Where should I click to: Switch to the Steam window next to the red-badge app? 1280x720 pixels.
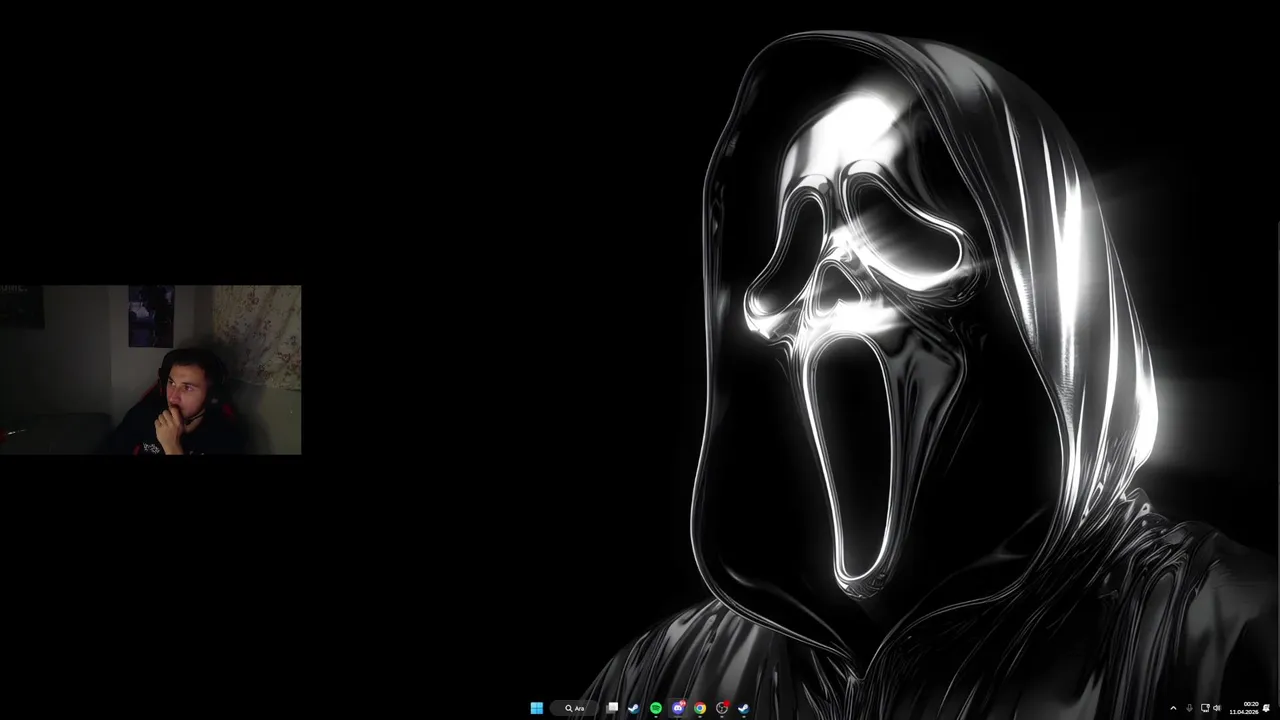[744, 708]
